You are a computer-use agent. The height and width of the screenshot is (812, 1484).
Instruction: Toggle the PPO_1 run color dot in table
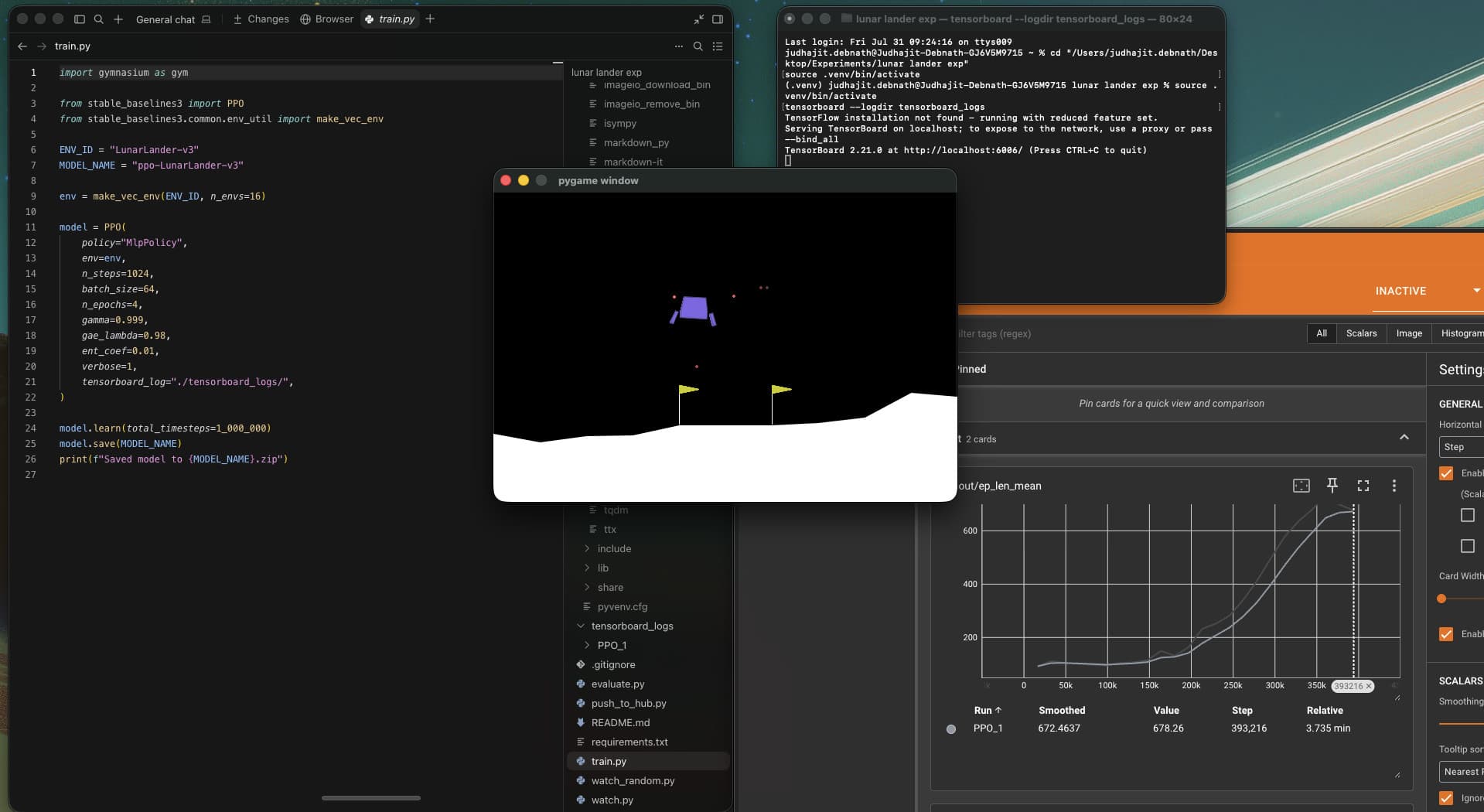pyautogui.click(x=951, y=728)
